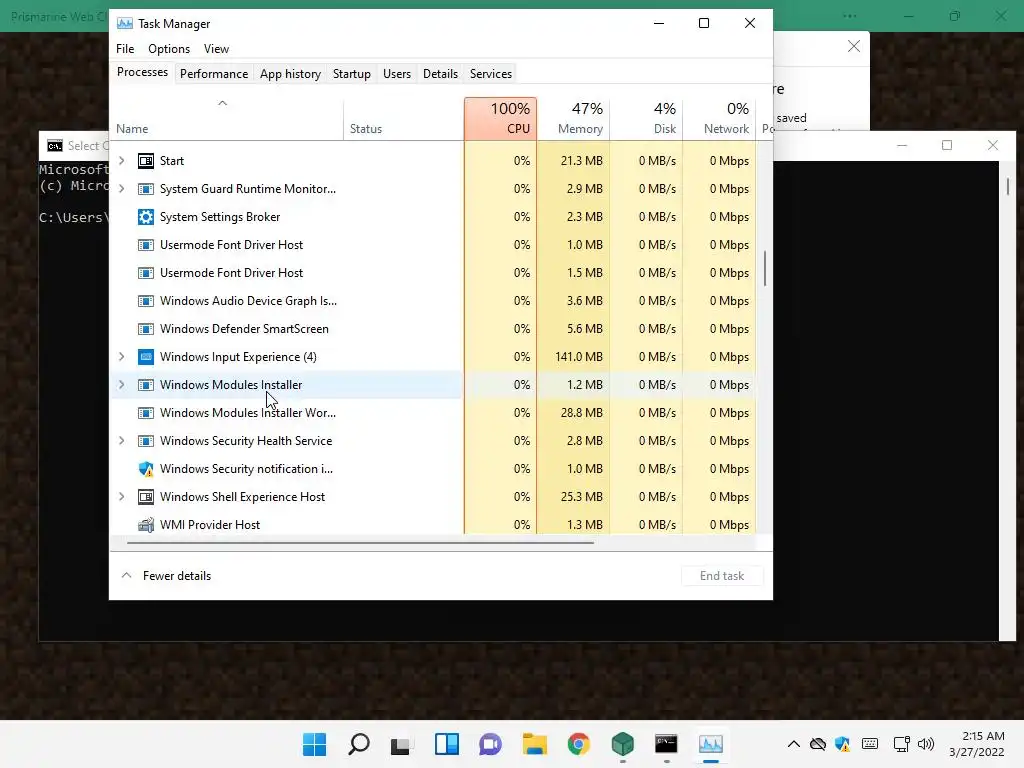Switch to the Services tab
The width and height of the screenshot is (1024, 768).
coord(490,74)
